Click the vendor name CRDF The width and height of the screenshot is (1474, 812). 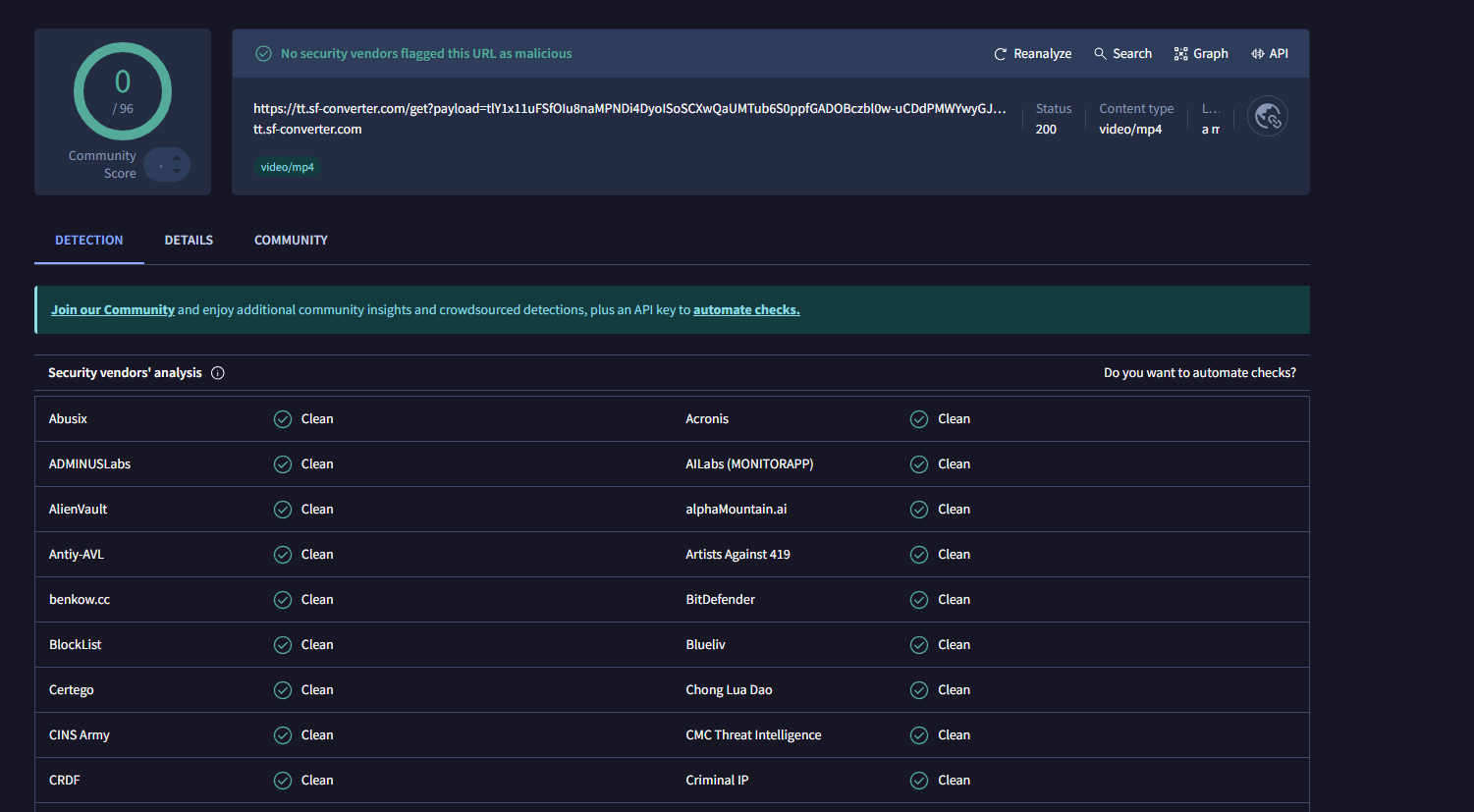(65, 781)
